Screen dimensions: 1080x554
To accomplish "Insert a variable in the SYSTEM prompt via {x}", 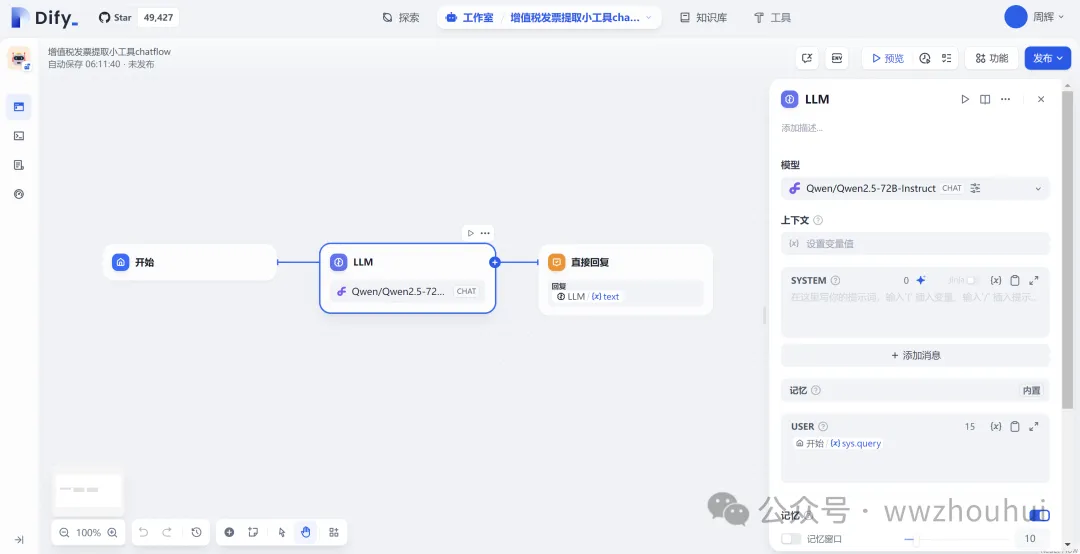I will 995,280.
